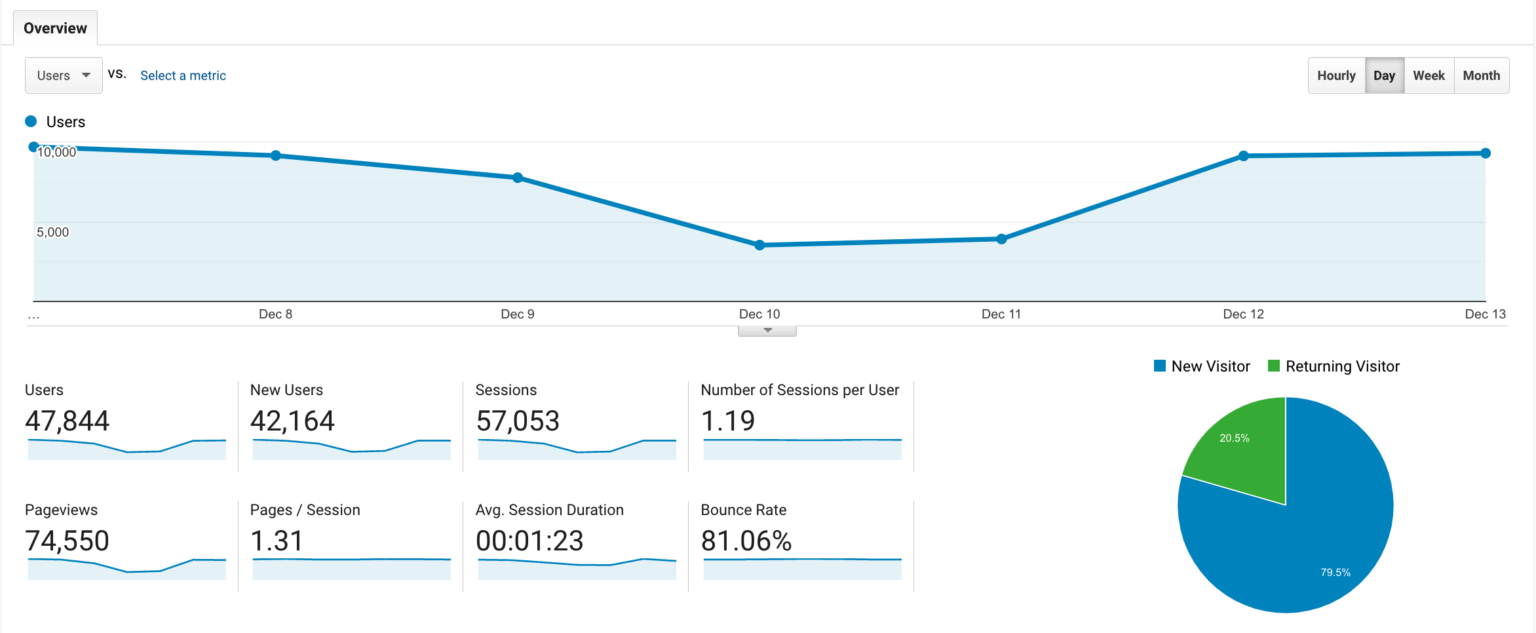Screen dimensions: 1536x633
Task: Click the blue Users legend dot
Action: (31, 122)
